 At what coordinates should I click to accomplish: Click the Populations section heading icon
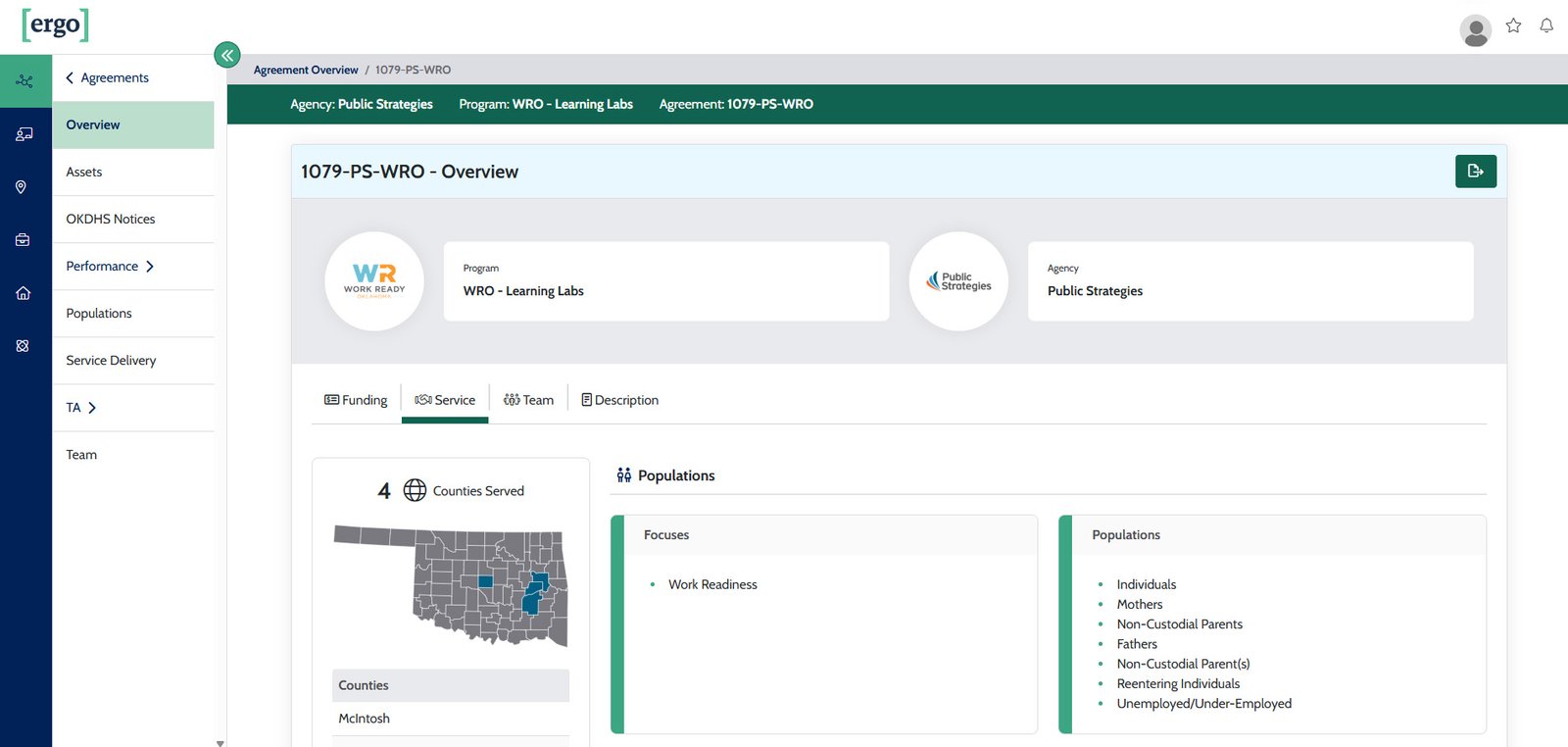tap(624, 475)
